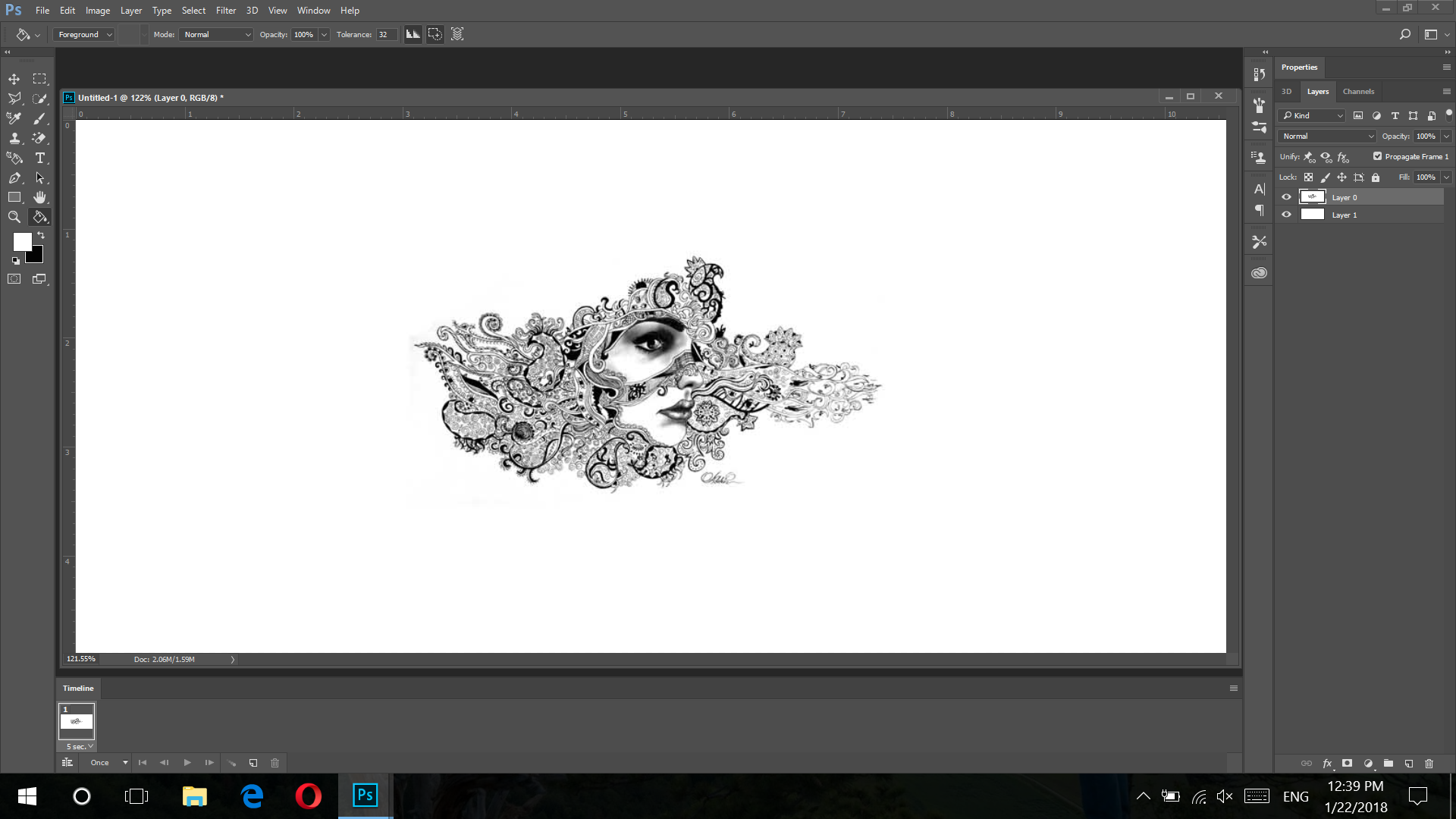Select frame 1 thumbnail in the Timeline

(76, 722)
